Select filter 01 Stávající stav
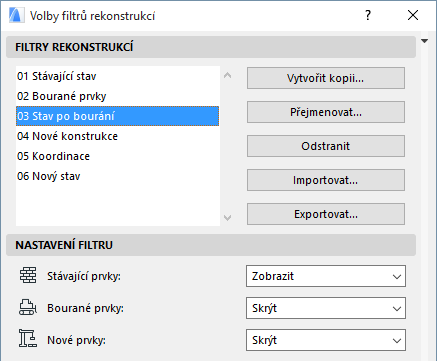The image size is (437, 361). coord(117,76)
